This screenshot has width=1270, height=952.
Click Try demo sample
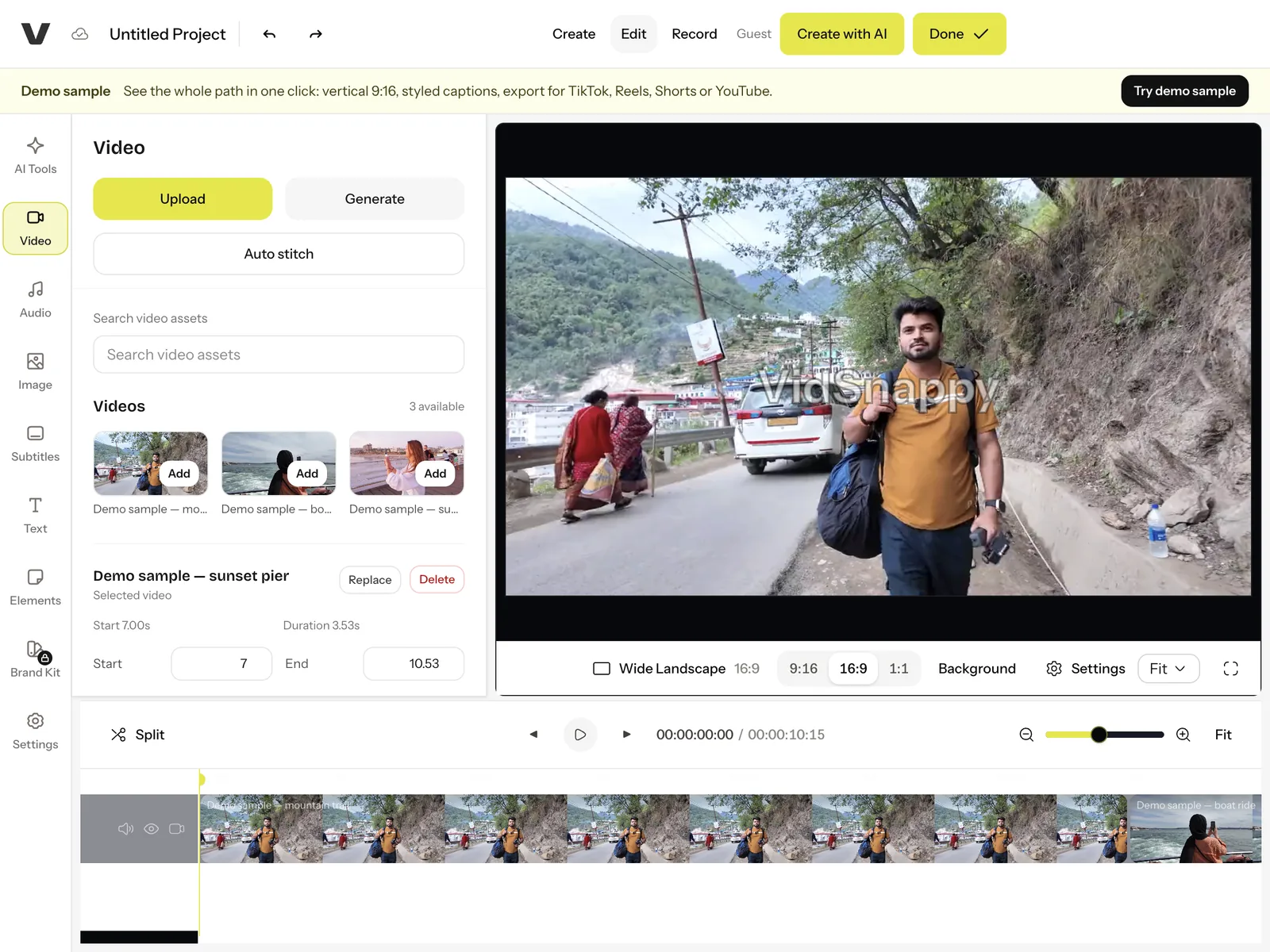pyautogui.click(x=1184, y=91)
